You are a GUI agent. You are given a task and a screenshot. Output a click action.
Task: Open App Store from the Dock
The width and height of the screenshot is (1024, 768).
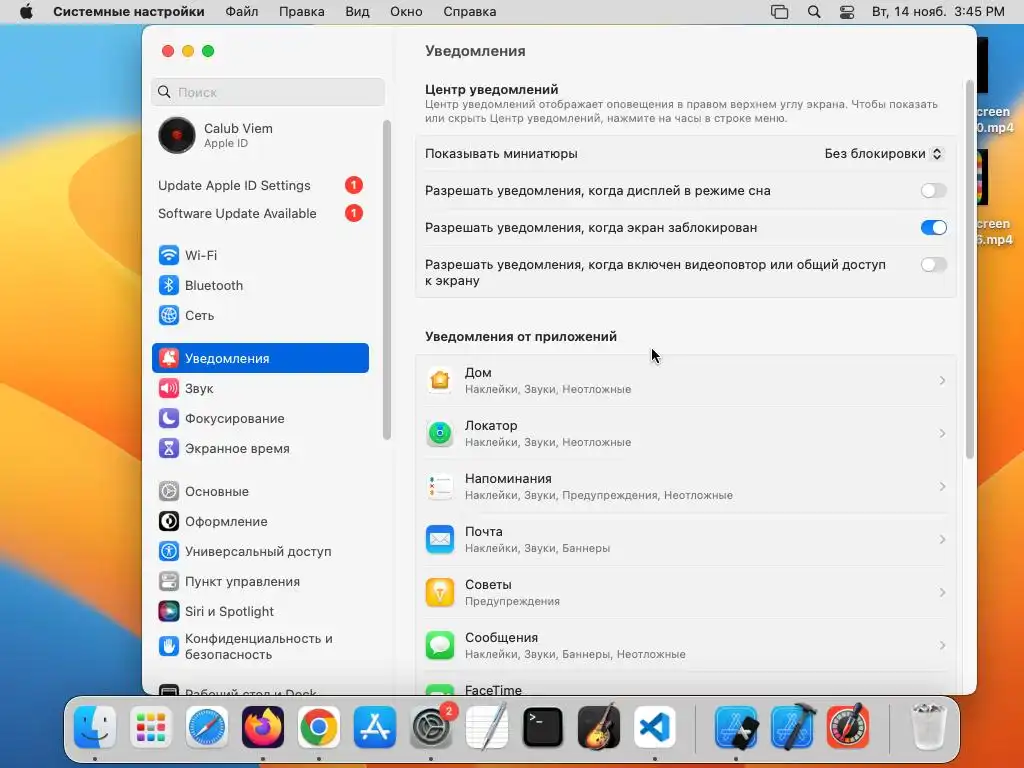[x=375, y=727]
